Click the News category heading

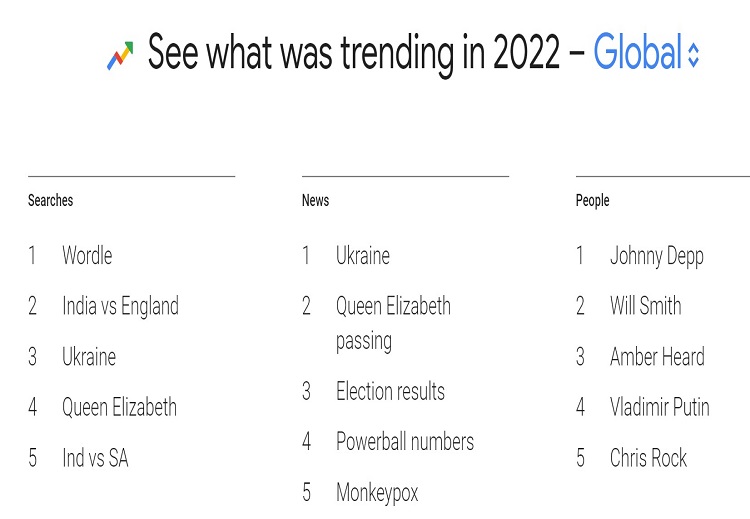pyautogui.click(x=315, y=200)
